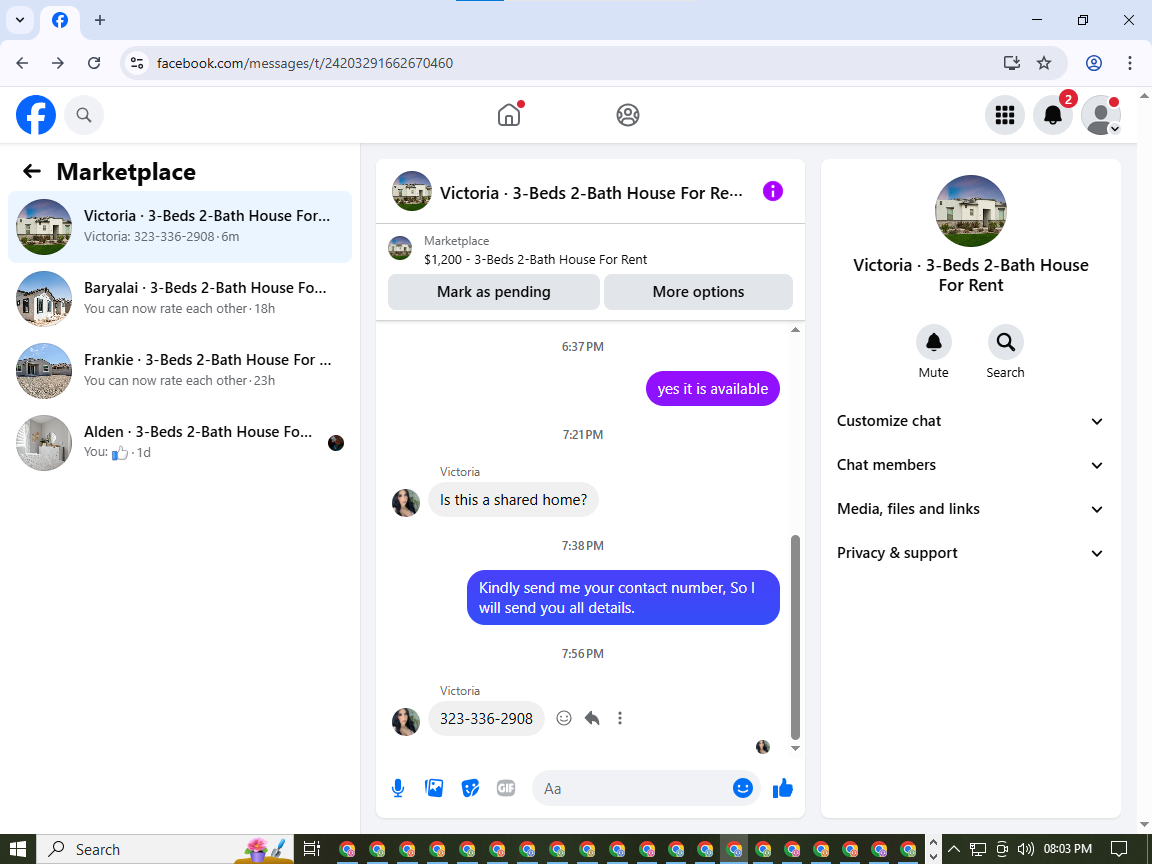
Task: Click the 'Kindly send me your contact number' message
Action: 623,597
